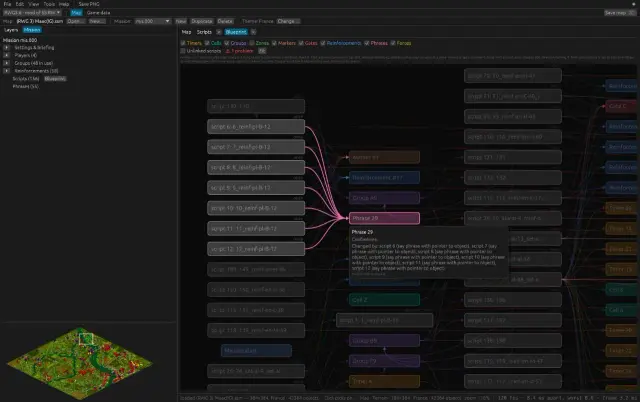The image size is (640, 402).
Task: Expand the Groups (48 in use) node
Action: point(7,63)
